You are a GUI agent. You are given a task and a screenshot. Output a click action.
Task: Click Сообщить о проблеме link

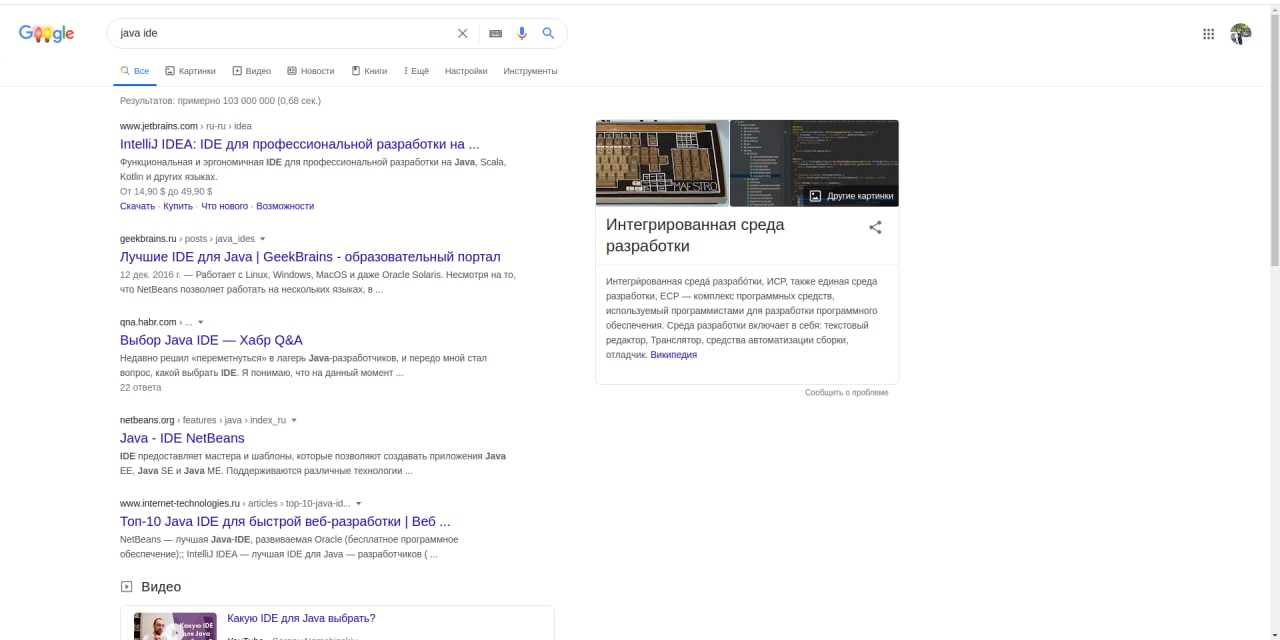point(846,392)
